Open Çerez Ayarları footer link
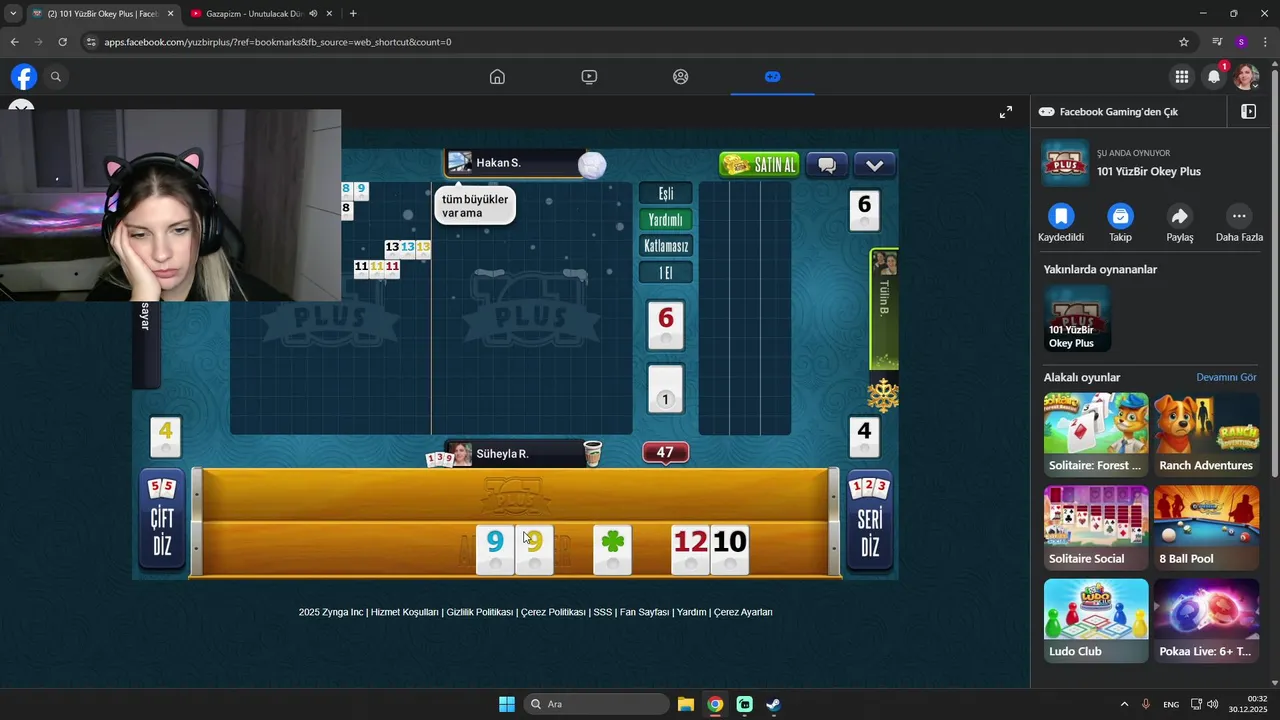 tap(743, 612)
